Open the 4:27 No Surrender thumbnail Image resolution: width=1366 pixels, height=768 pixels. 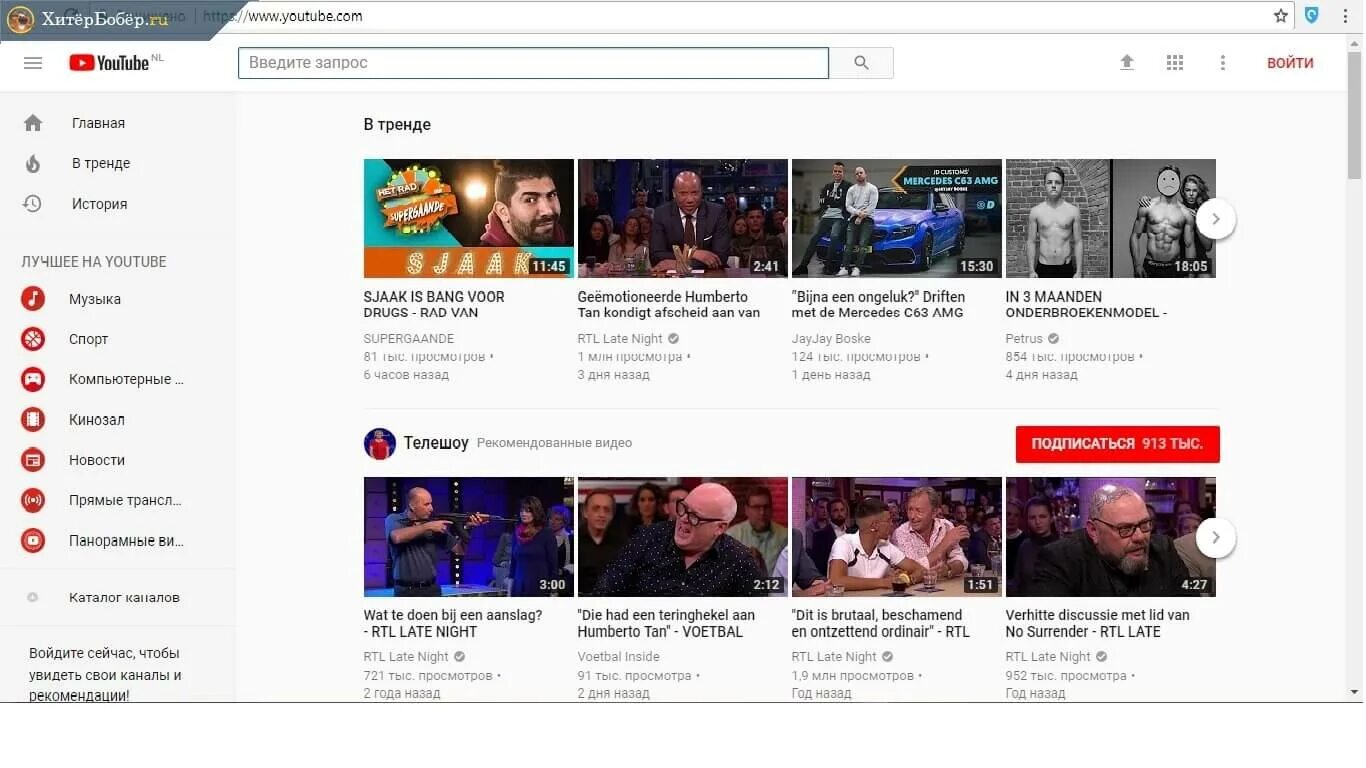click(1111, 537)
